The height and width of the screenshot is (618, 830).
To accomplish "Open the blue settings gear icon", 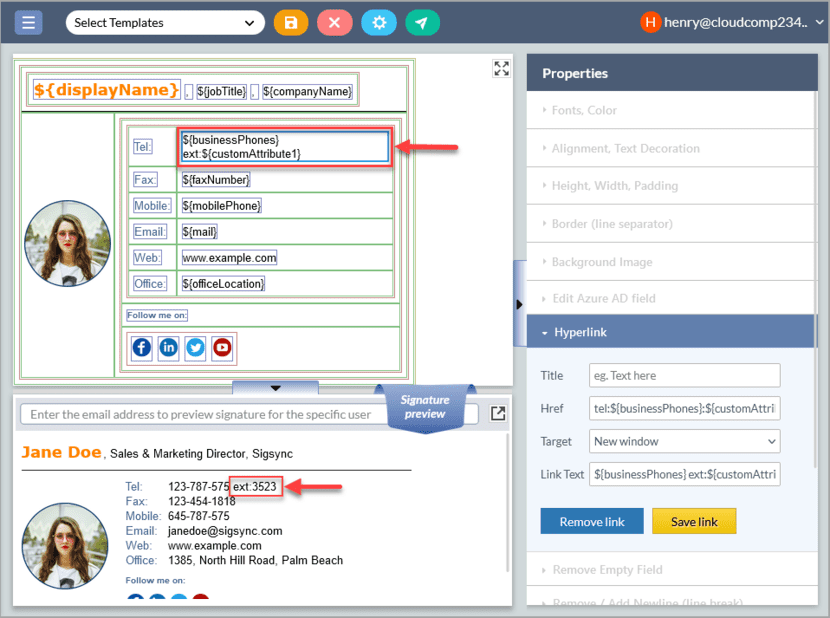I will pyautogui.click(x=379, y=23).
